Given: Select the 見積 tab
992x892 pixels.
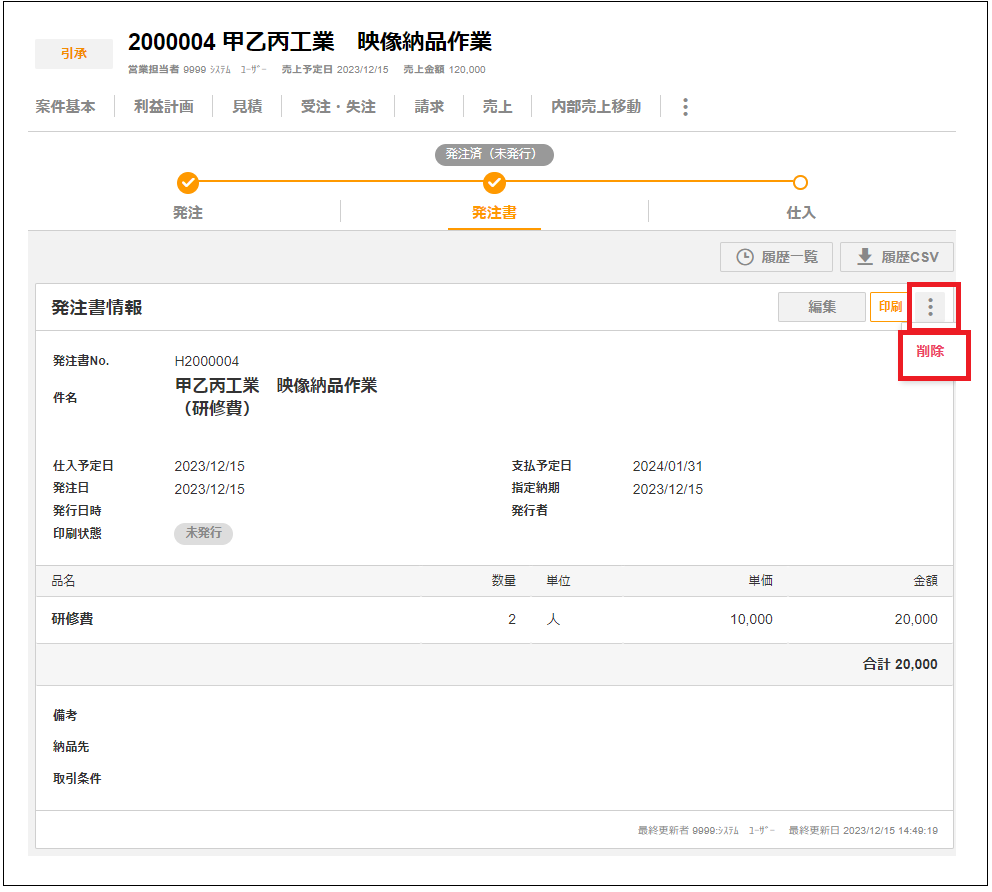Looking at the screenshot, I should [x=247, y=106].
